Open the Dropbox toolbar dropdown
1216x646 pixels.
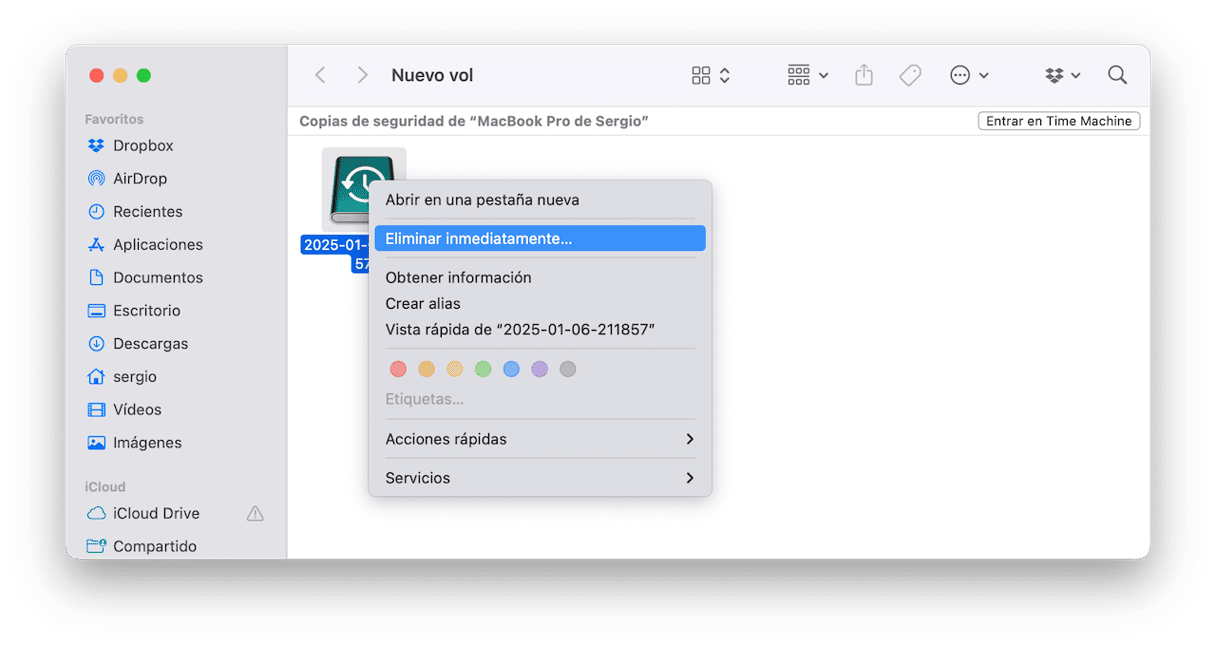(1062, 75)
